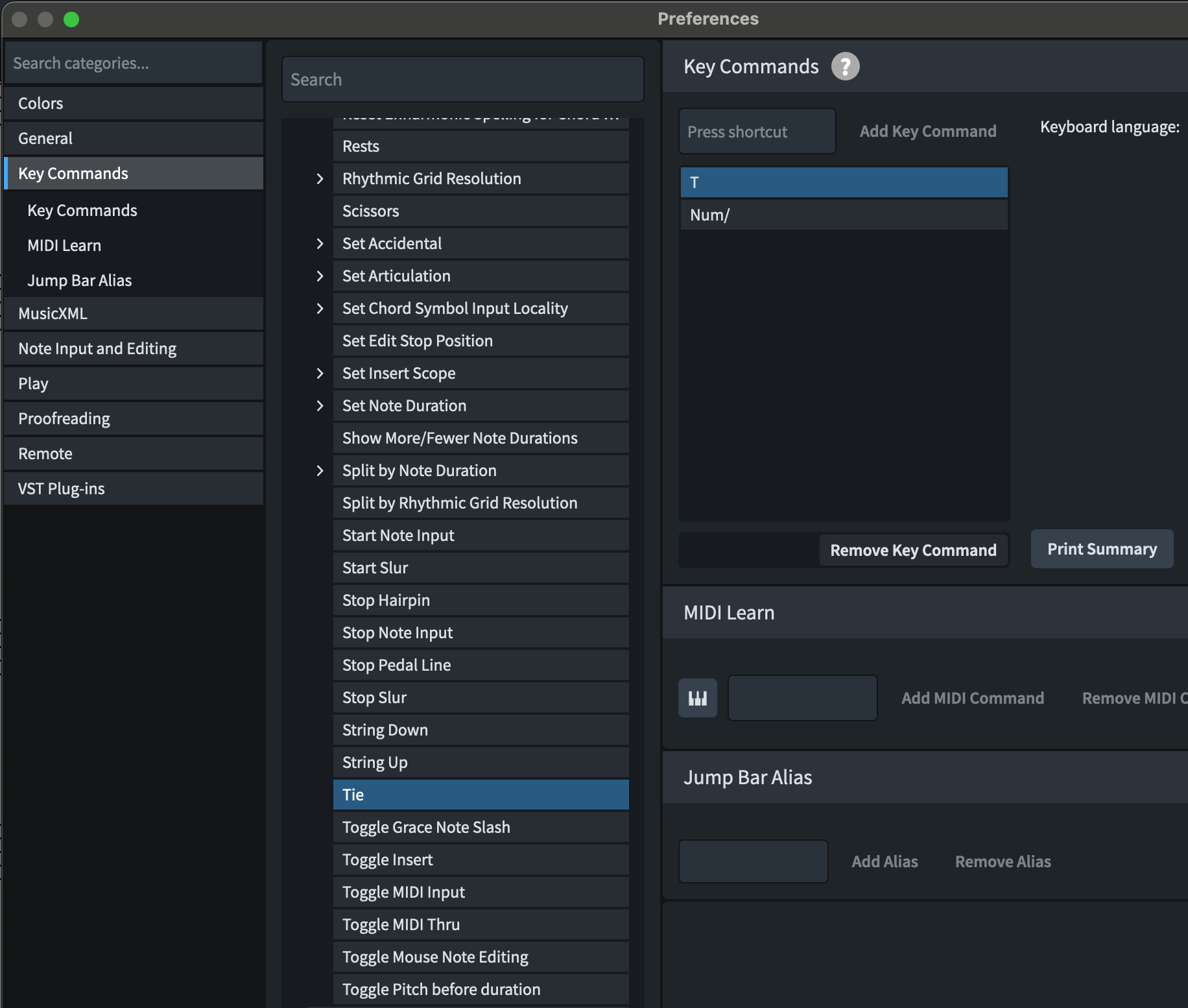Expand the Set Note Duration group

coord(320,405)
